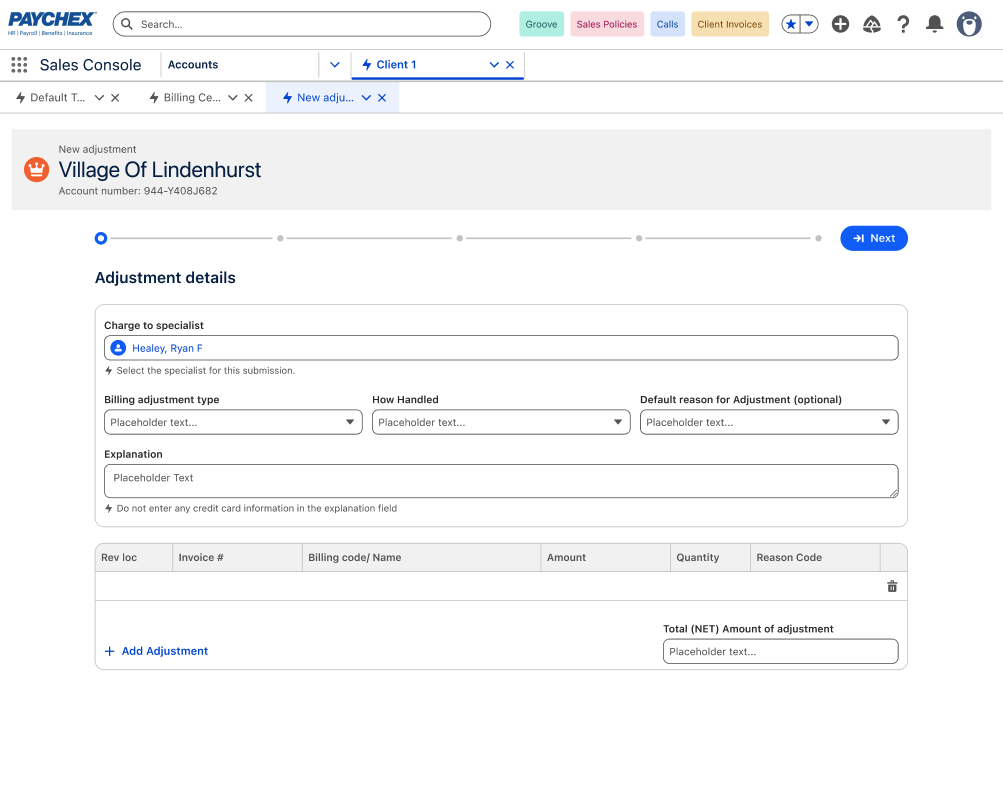
Task: Click the Next button
Action: [874, 239]
